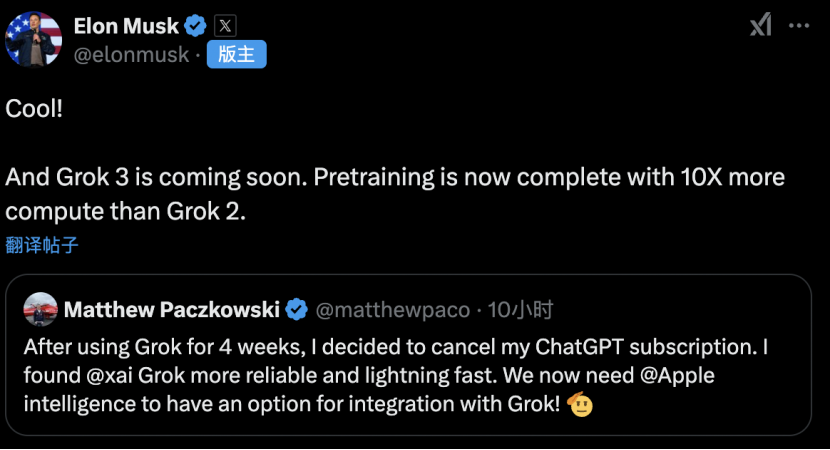Screen dimensions: 830x450
Task: Open Matthew Paczkowski's small avatar
Action: [x=40, y=310]
